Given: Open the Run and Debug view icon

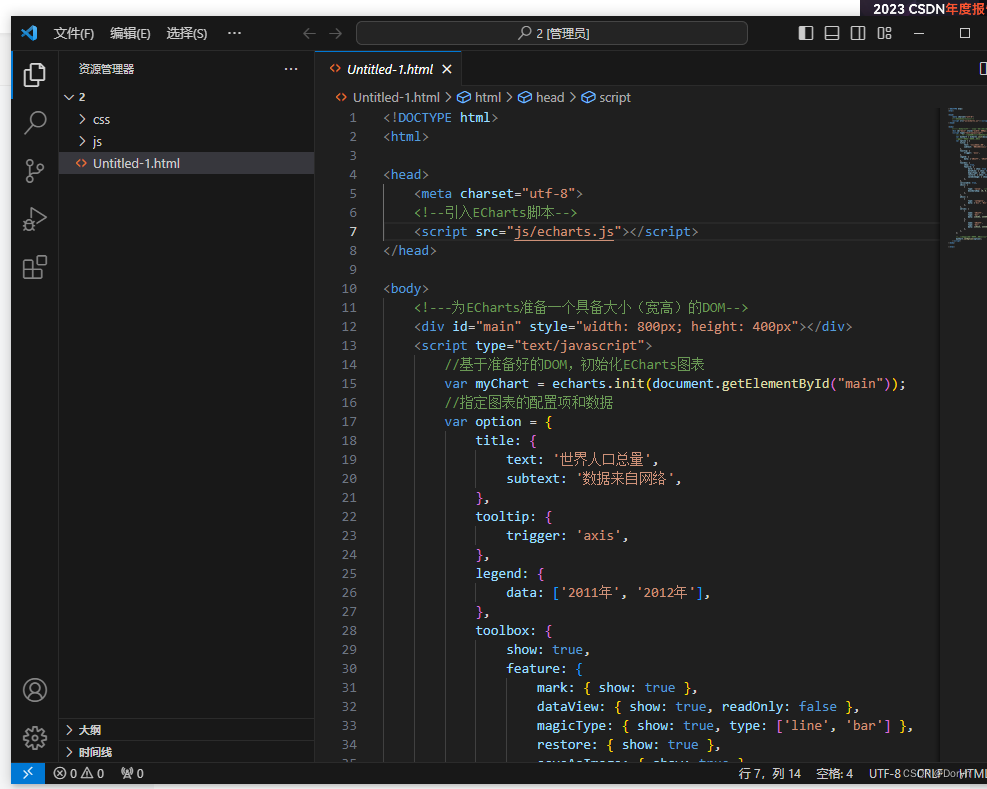Looking at the screenshot, I should tap(35, 219).
